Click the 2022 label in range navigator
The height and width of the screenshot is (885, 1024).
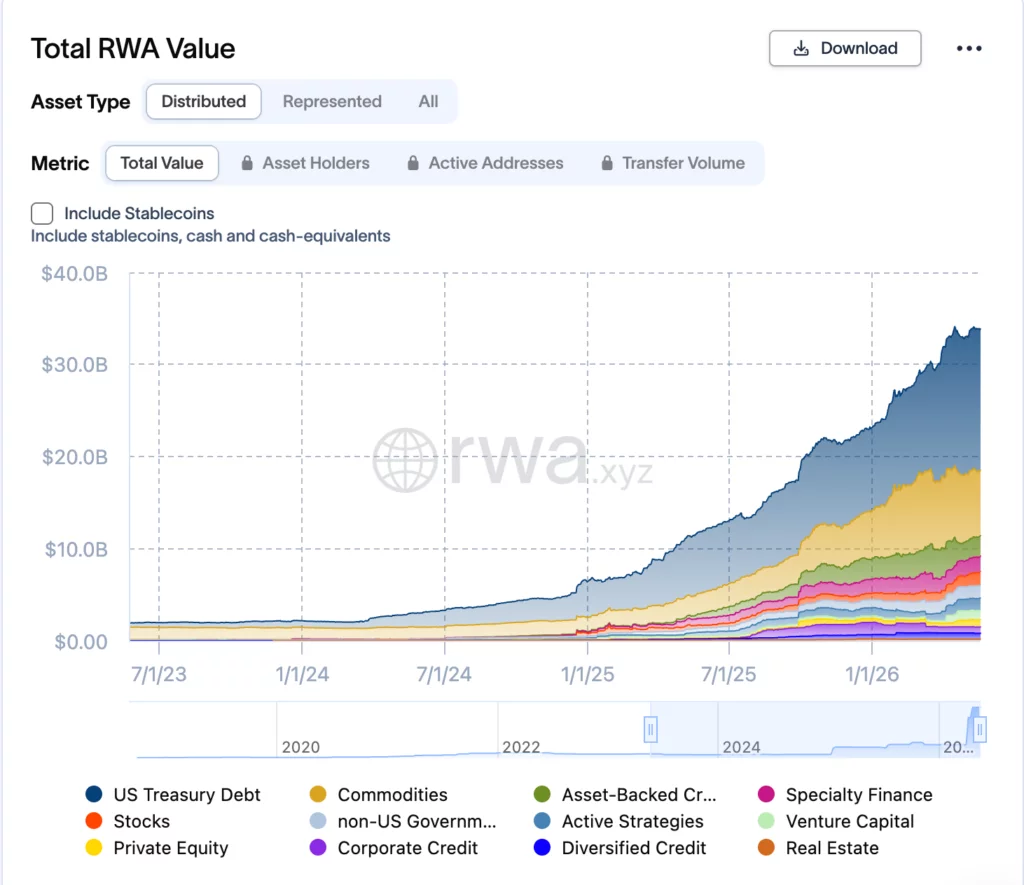tap(521, 747)
